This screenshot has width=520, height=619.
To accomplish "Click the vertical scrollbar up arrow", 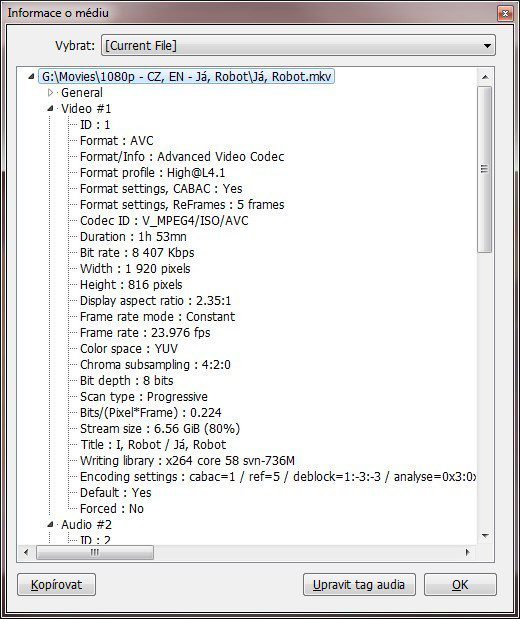I will (x=485, y=77).
